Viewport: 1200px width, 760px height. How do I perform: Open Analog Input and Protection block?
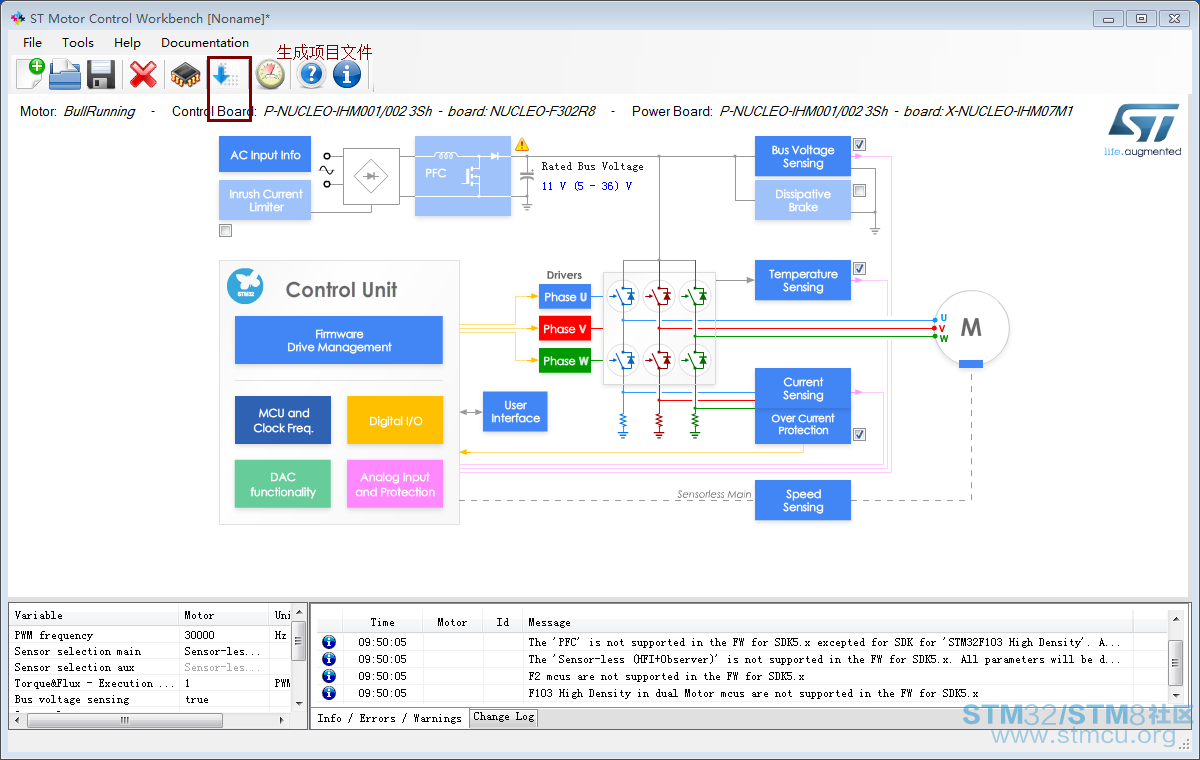tap(395, 484)
